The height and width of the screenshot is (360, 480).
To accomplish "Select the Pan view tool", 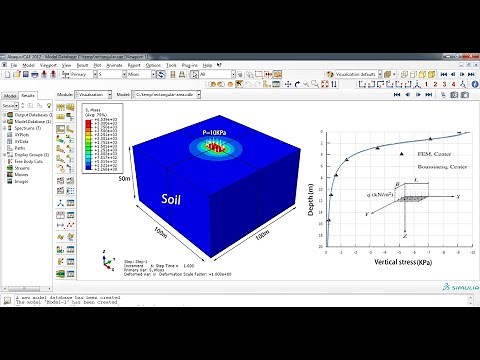I will tap(288, 84).
